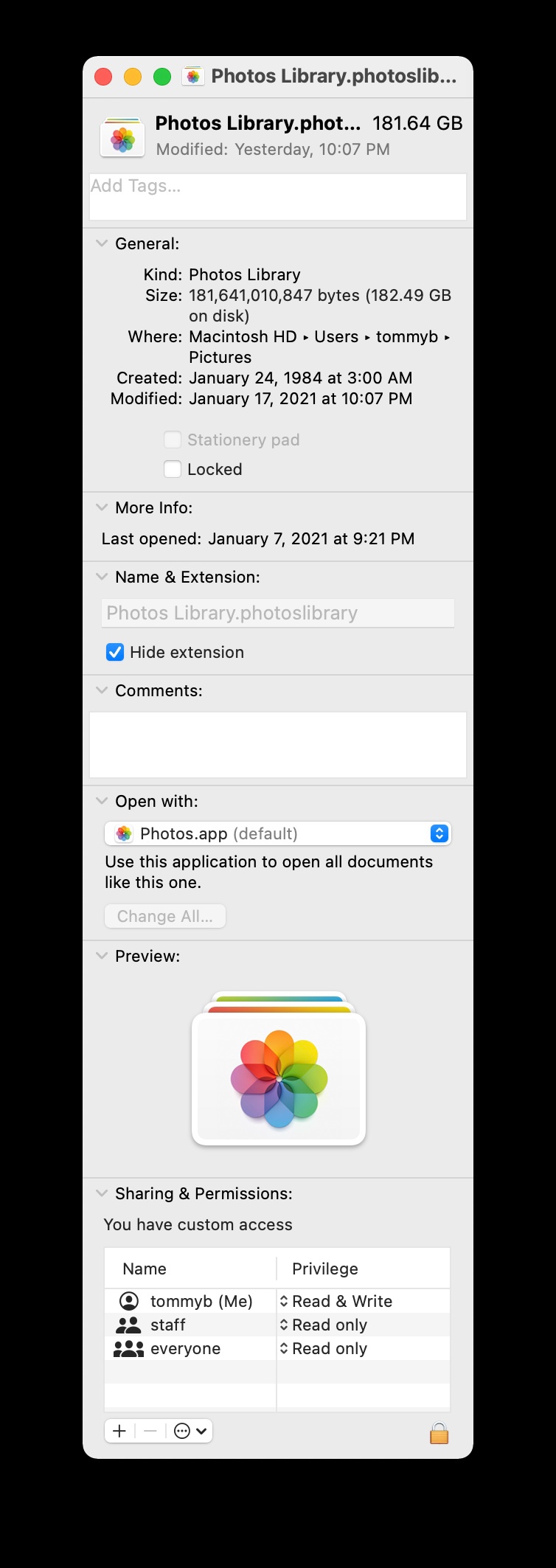Uncheck Hide extension checkbox
The width and height of the screenshot is (556, 1568).
click(115, 652)
